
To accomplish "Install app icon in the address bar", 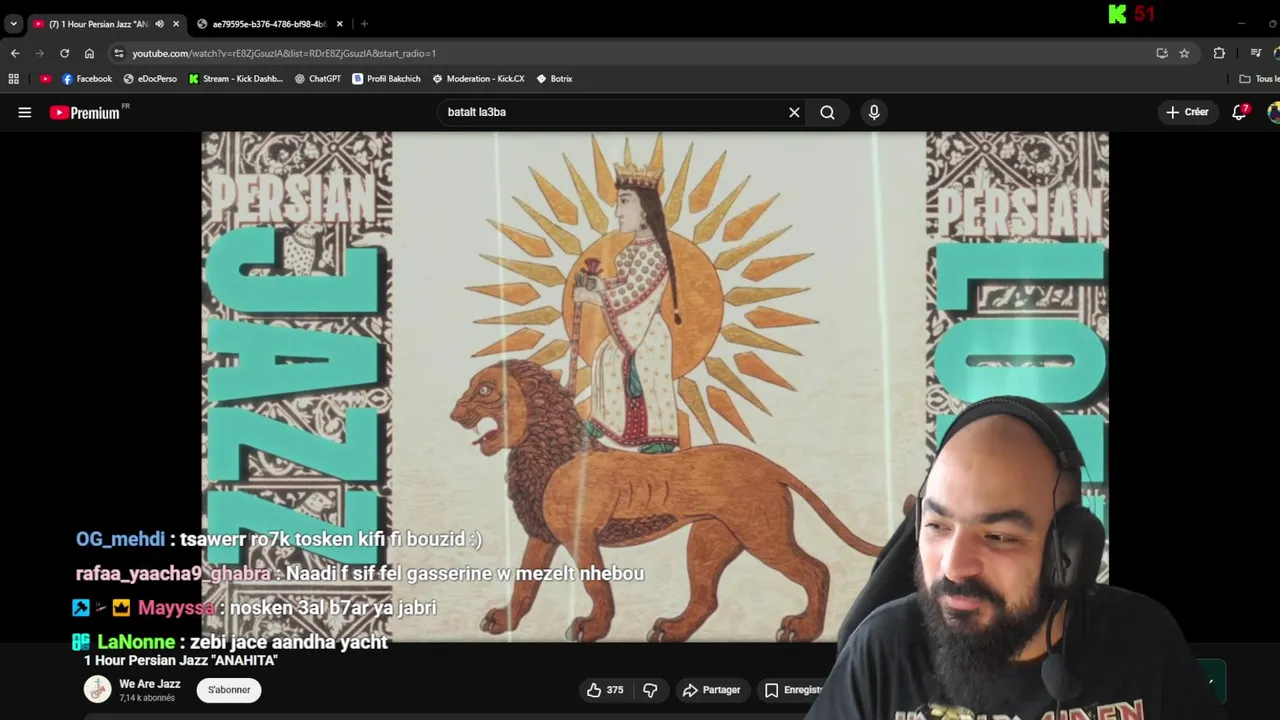I will point(1162,53).
